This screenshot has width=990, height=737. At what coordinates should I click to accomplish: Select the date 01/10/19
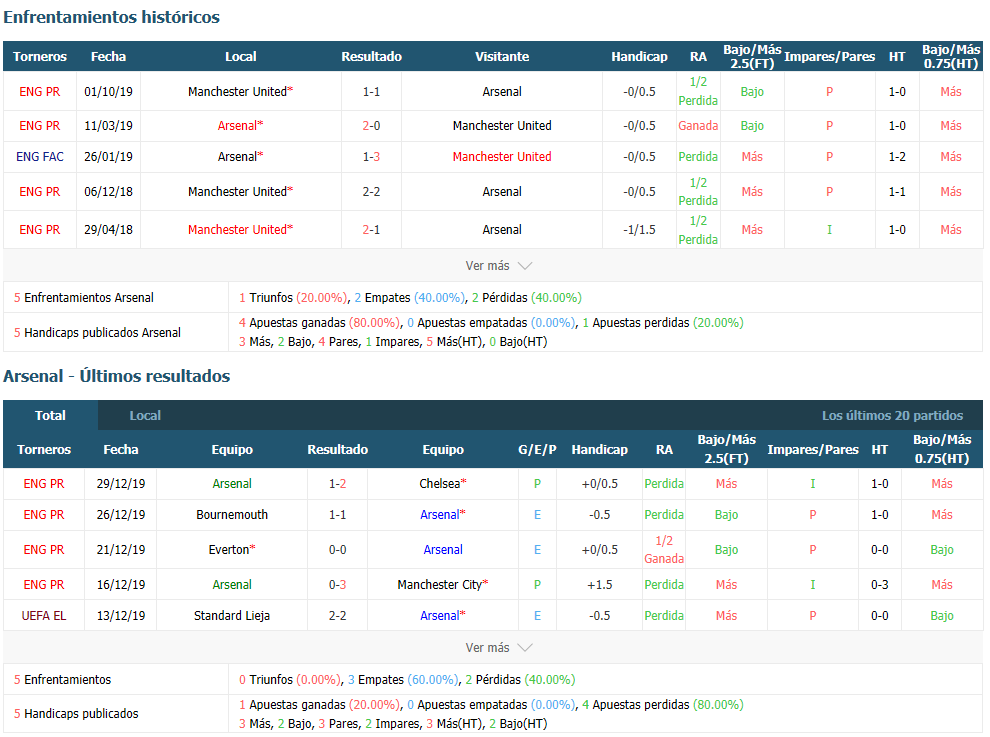click(x=109, y=92)
